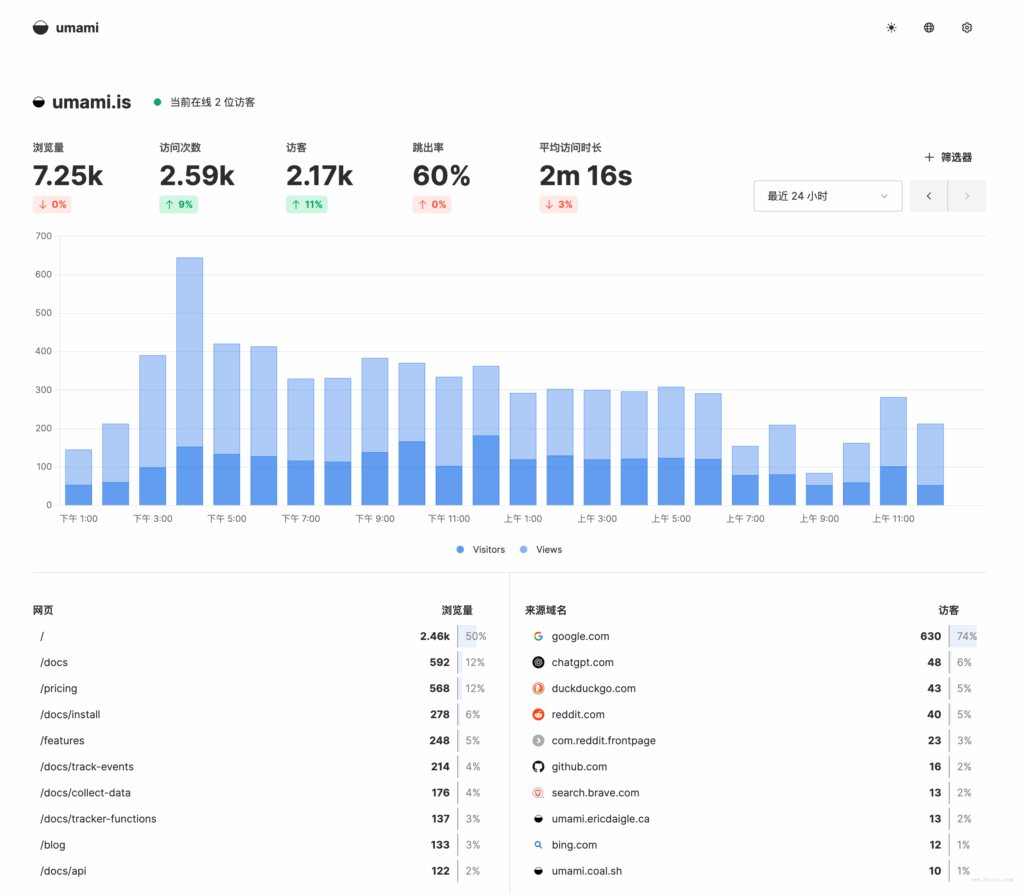Toggle Visitors series in chart legend

tap(481, 550)
